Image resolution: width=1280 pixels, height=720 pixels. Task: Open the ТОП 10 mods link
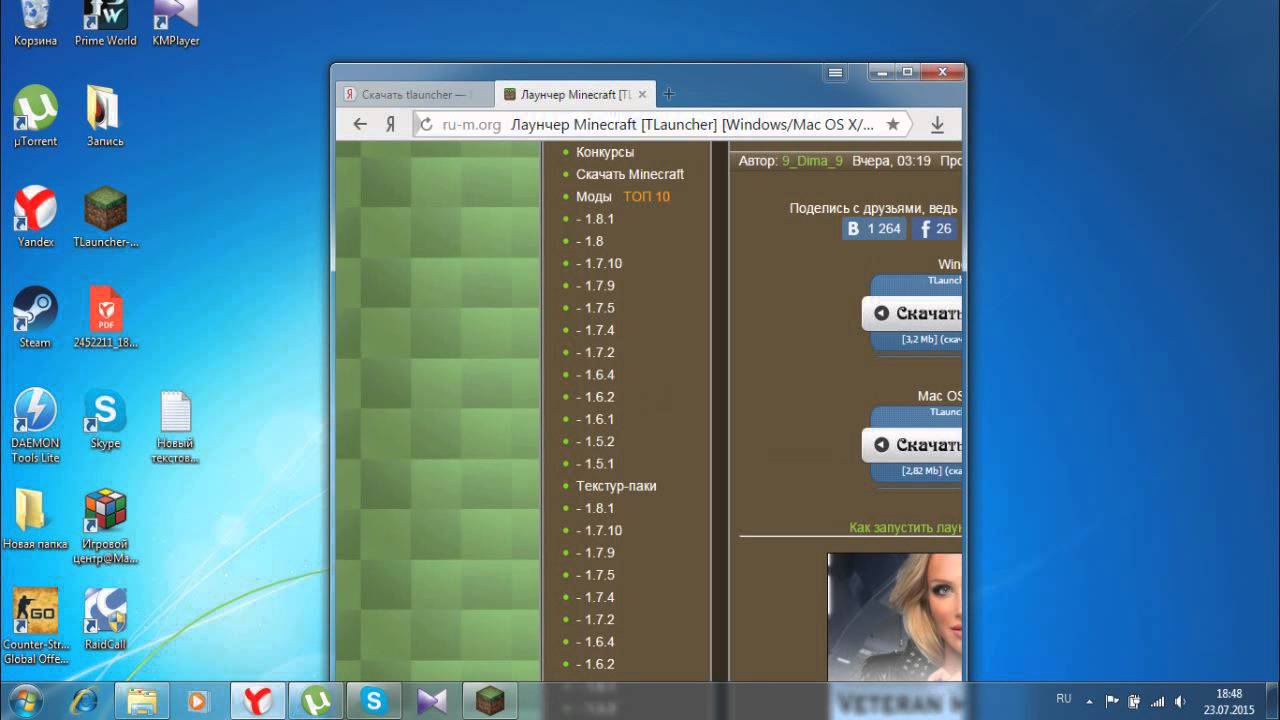coord(647,197)
